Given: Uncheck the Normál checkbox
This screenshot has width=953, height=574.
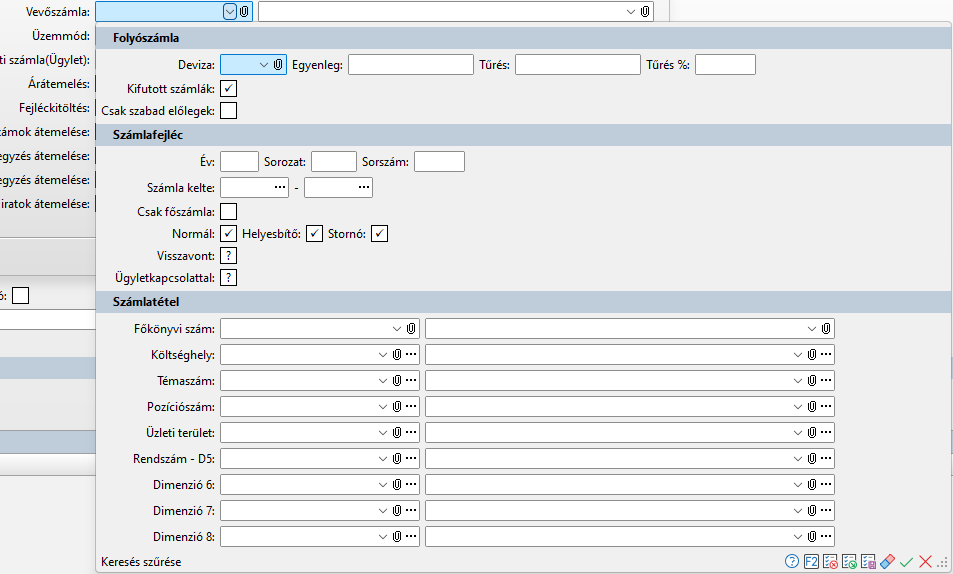Looking at the screenshot, I should click(x=229, y=233).
